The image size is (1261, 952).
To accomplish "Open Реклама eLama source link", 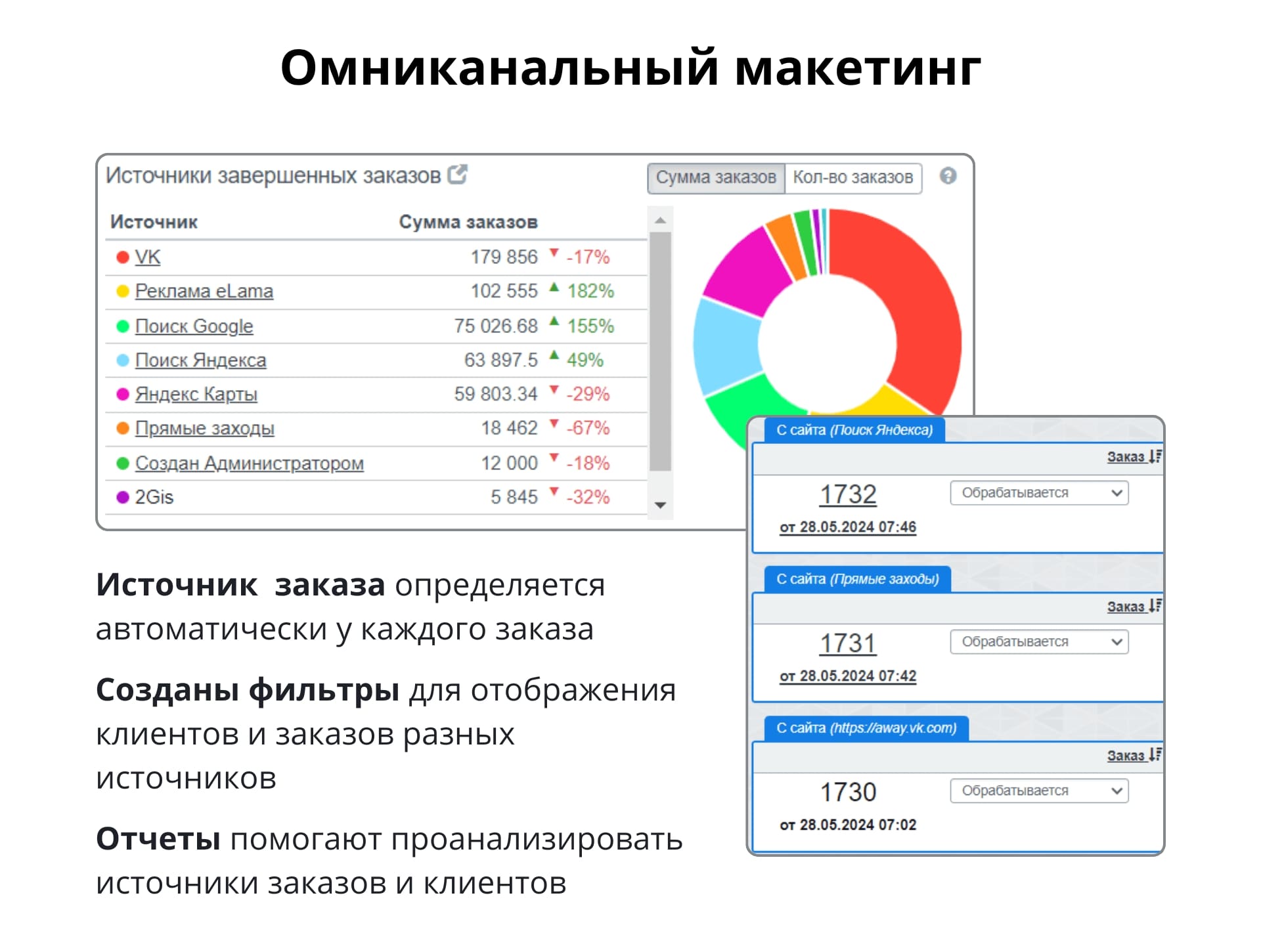I will (x=204, y=291).
